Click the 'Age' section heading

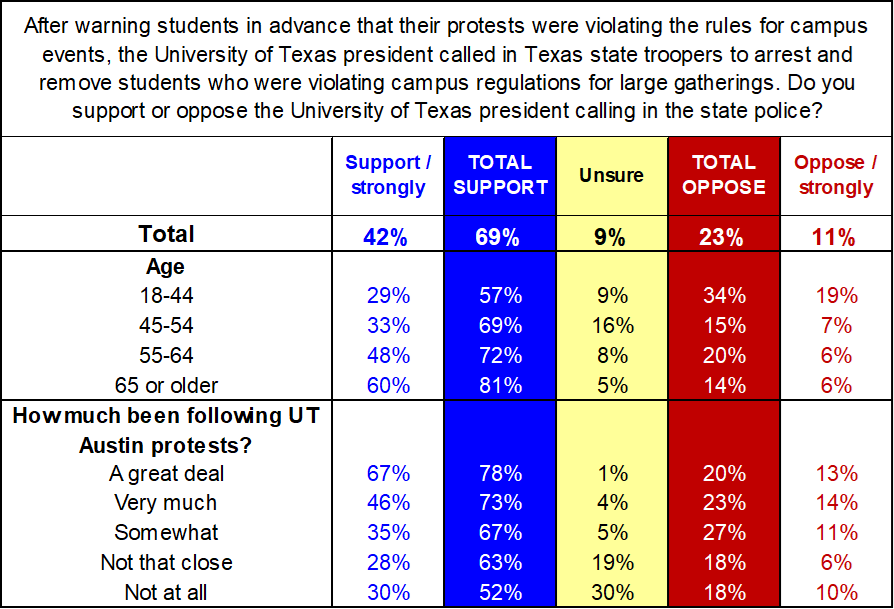point(166,267)
